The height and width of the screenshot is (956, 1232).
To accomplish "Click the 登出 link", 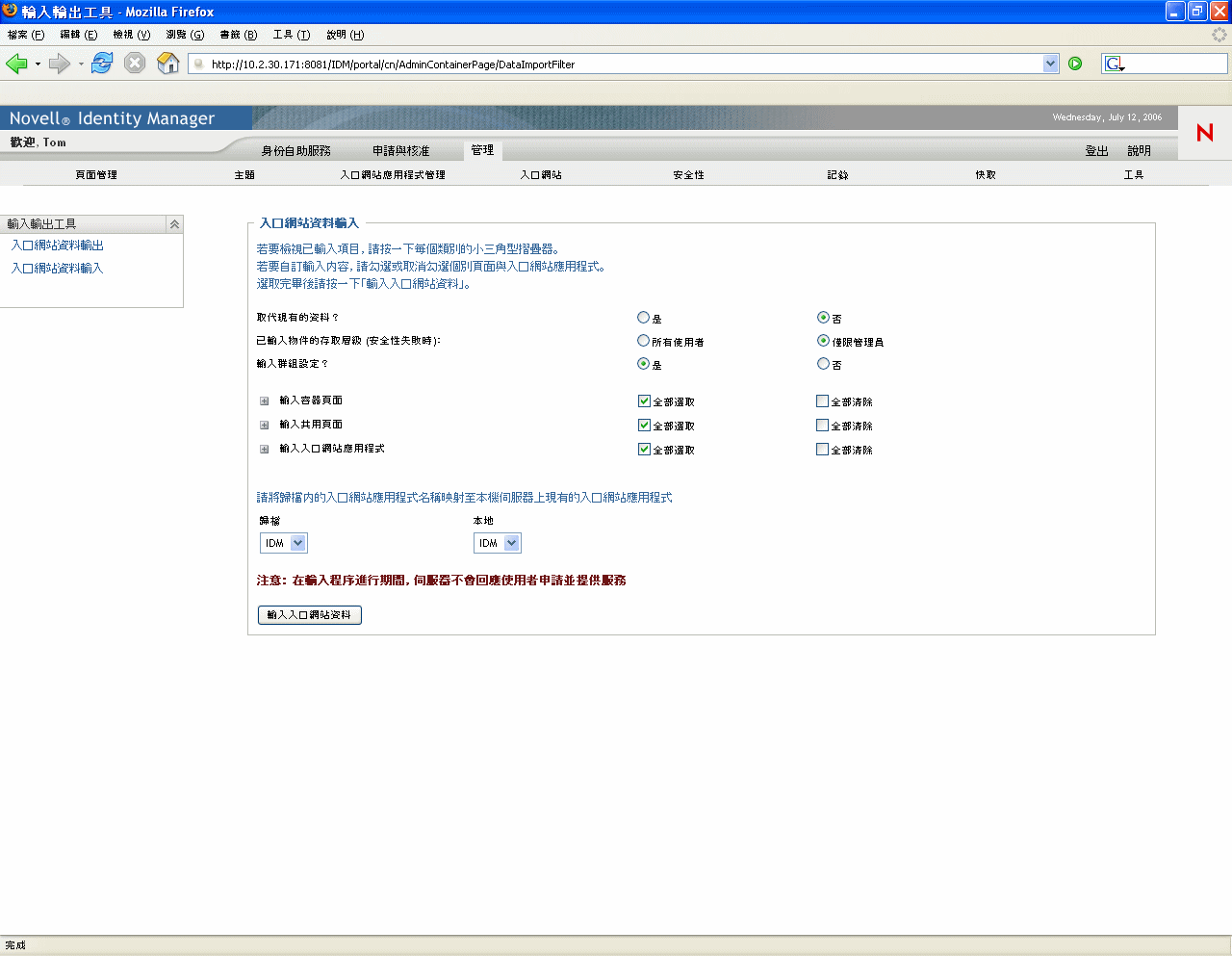I will (x=1097, y=151).
